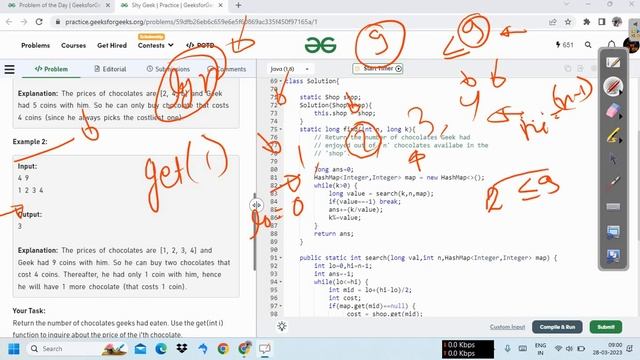Open the Problems menu in the header
Viewport: 640px width, 360px height.
36,45
